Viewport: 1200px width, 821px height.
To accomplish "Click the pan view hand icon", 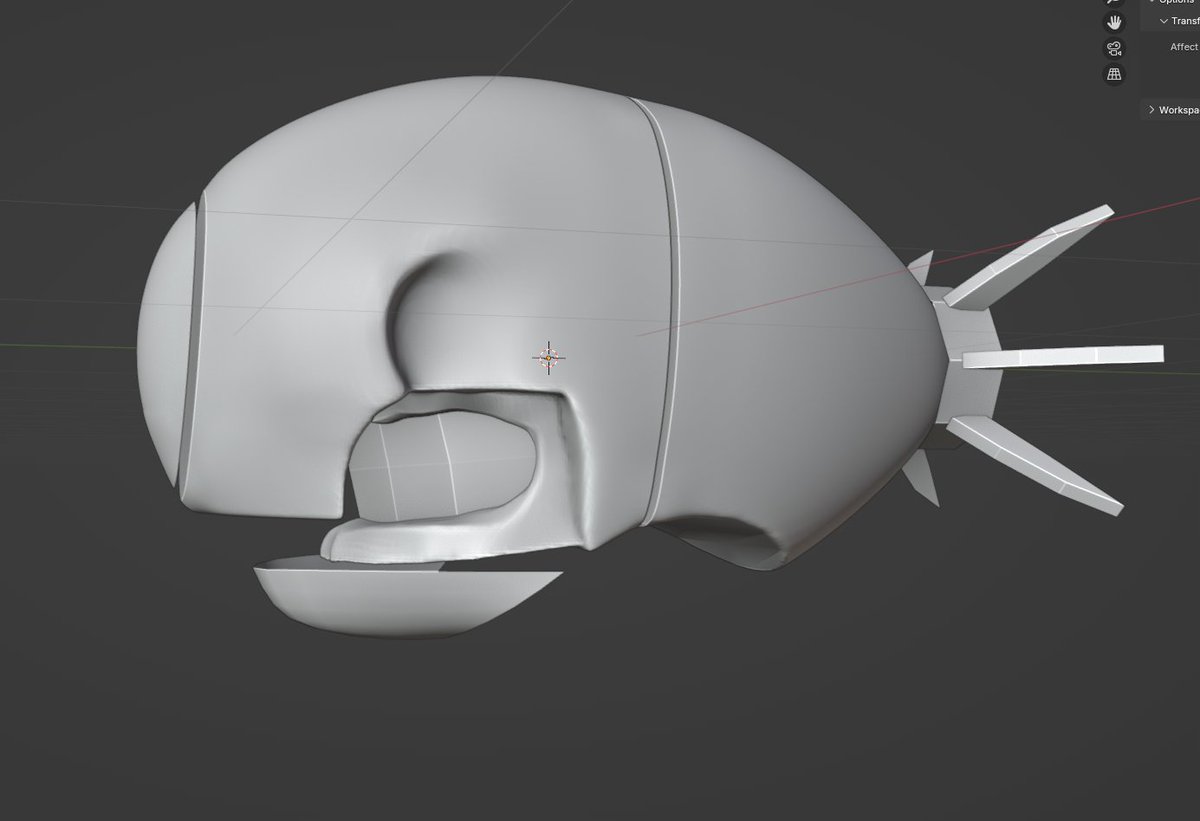I will point(1113,22).
